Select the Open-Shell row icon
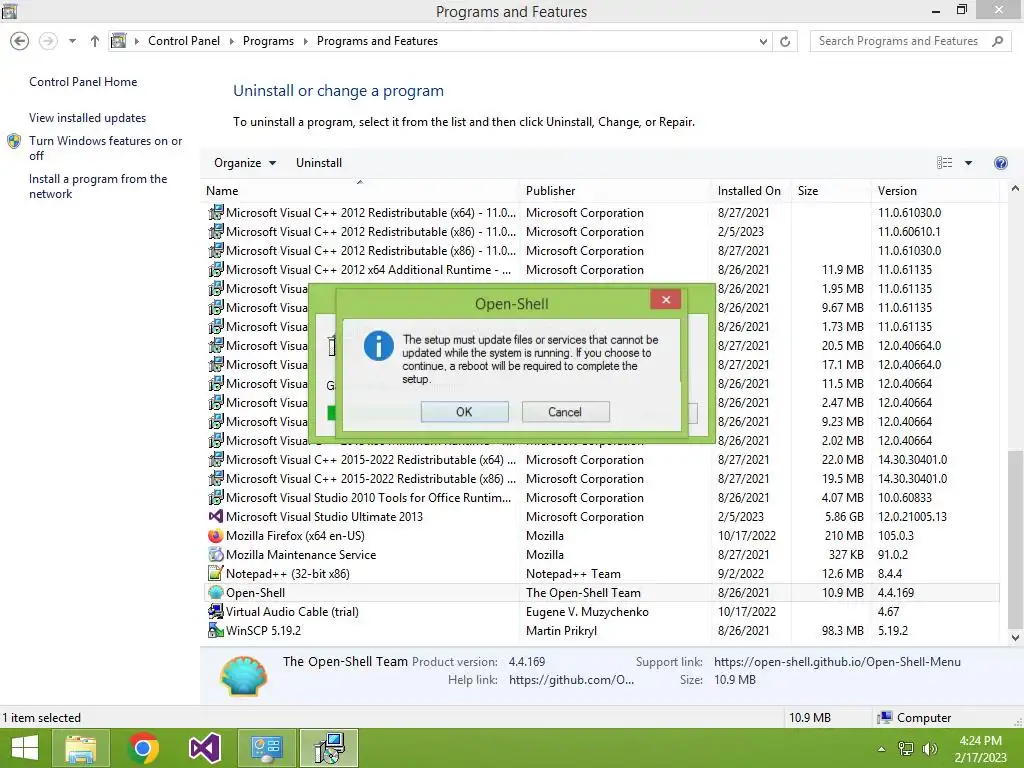1024x768 pixels. 216,592
